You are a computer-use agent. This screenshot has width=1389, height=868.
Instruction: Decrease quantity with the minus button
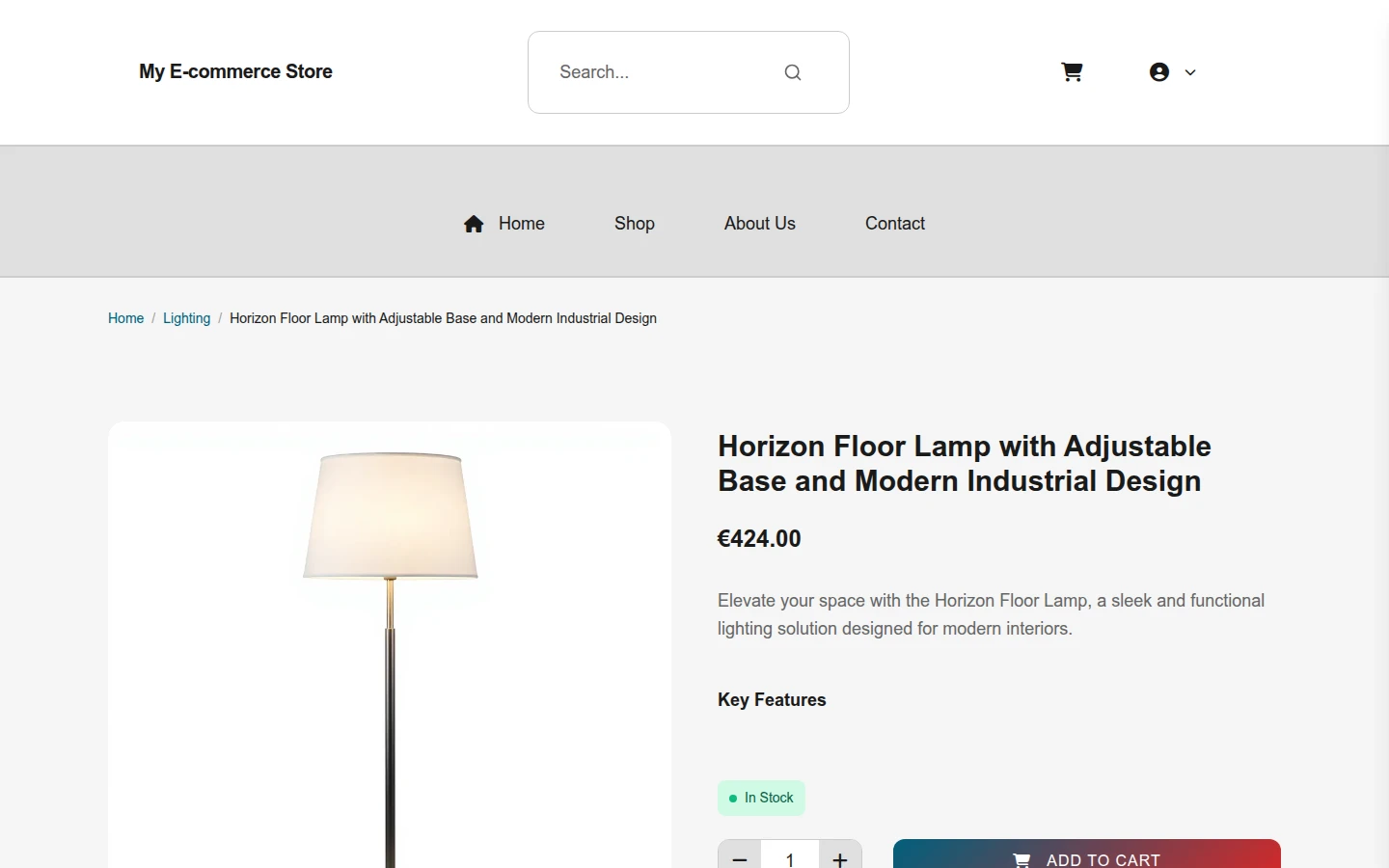[740, 854]
